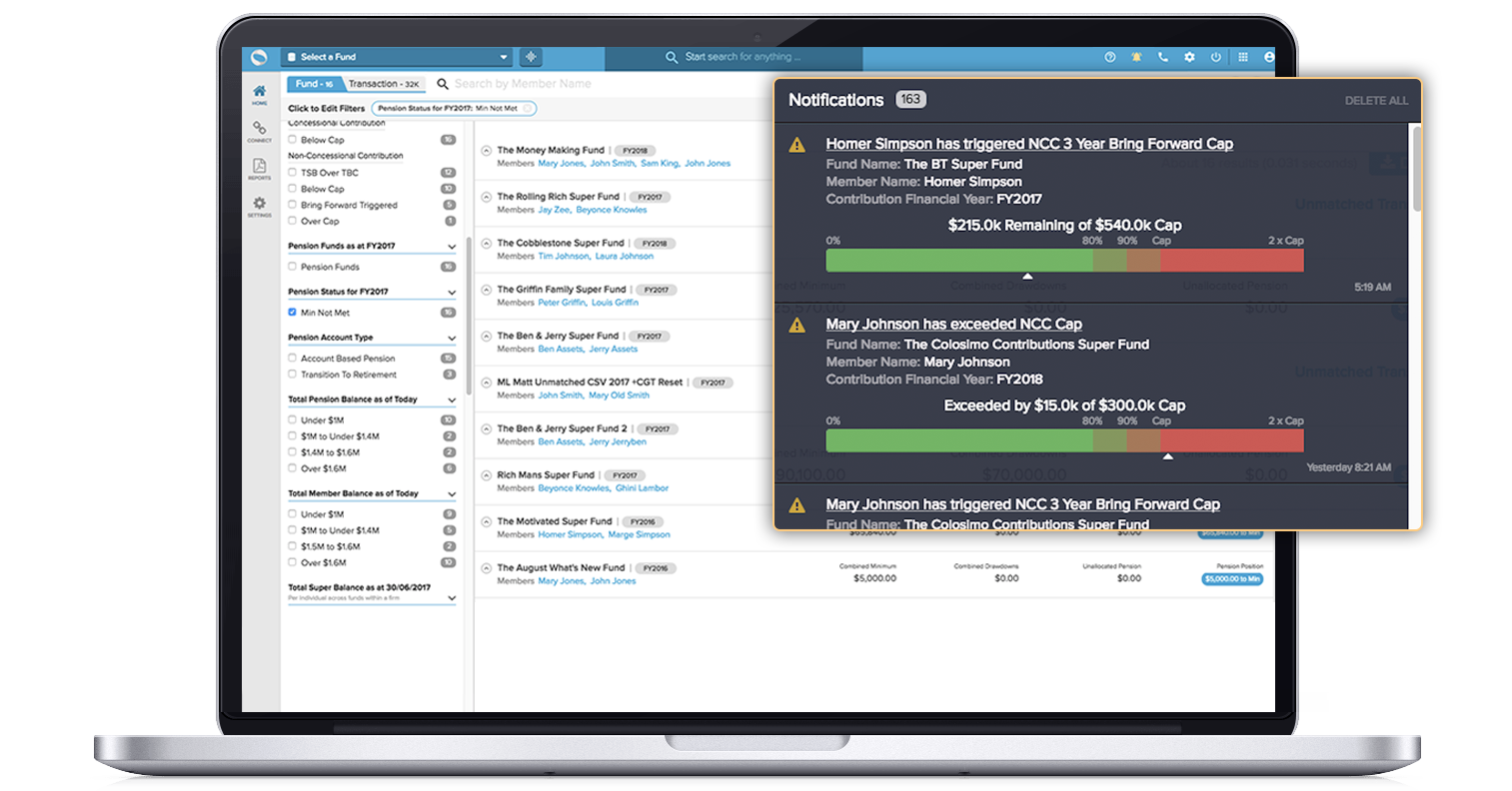Image resolution: width=1512 pixels, height=791 pixels.
Task: Click the help question mark icon
Action: pos(1109,57)
